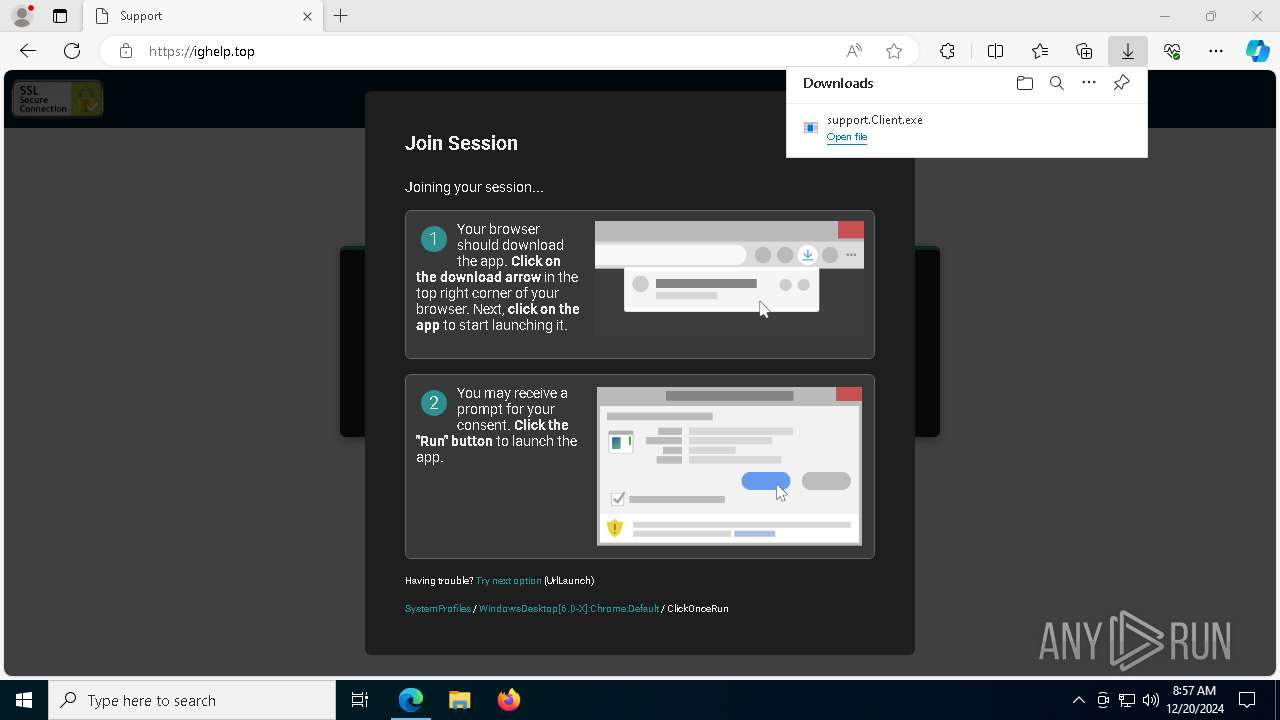Search downloads with magnifier icon
The height and width of the screenshot is (720, 1280).
coord(1056,83)
